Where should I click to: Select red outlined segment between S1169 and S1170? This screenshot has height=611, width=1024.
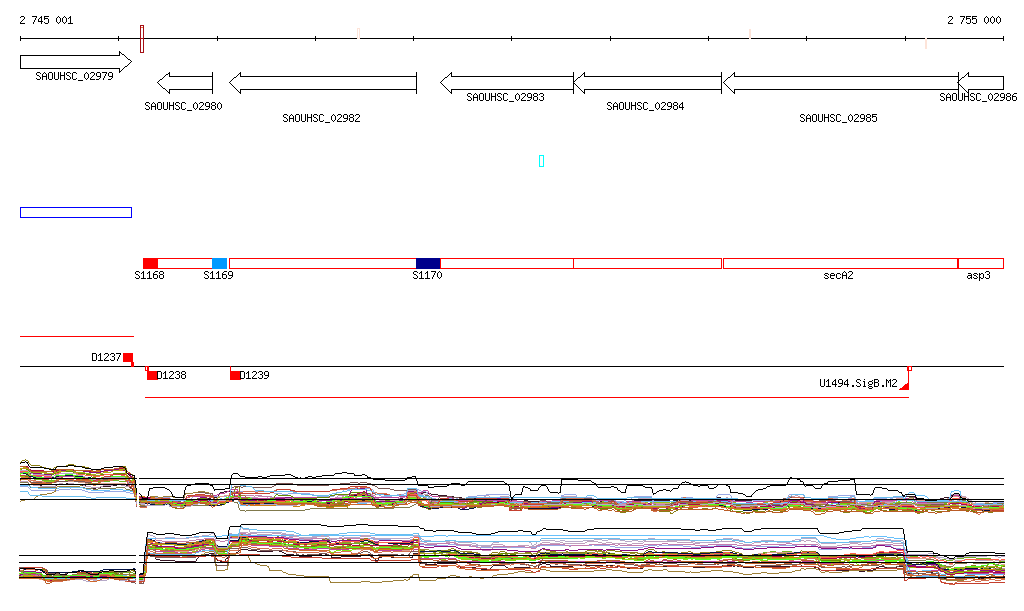(323, 264)
